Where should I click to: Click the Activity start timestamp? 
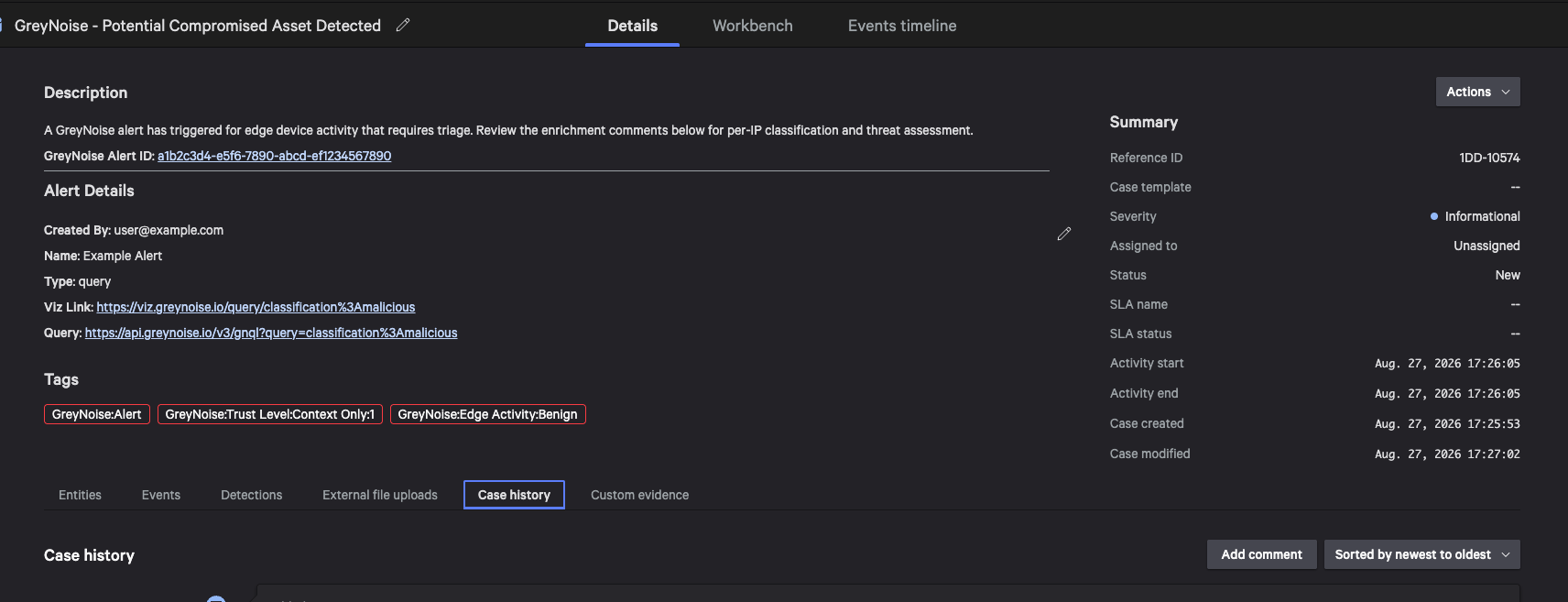pyautogui.click(x=1447, y=364)
